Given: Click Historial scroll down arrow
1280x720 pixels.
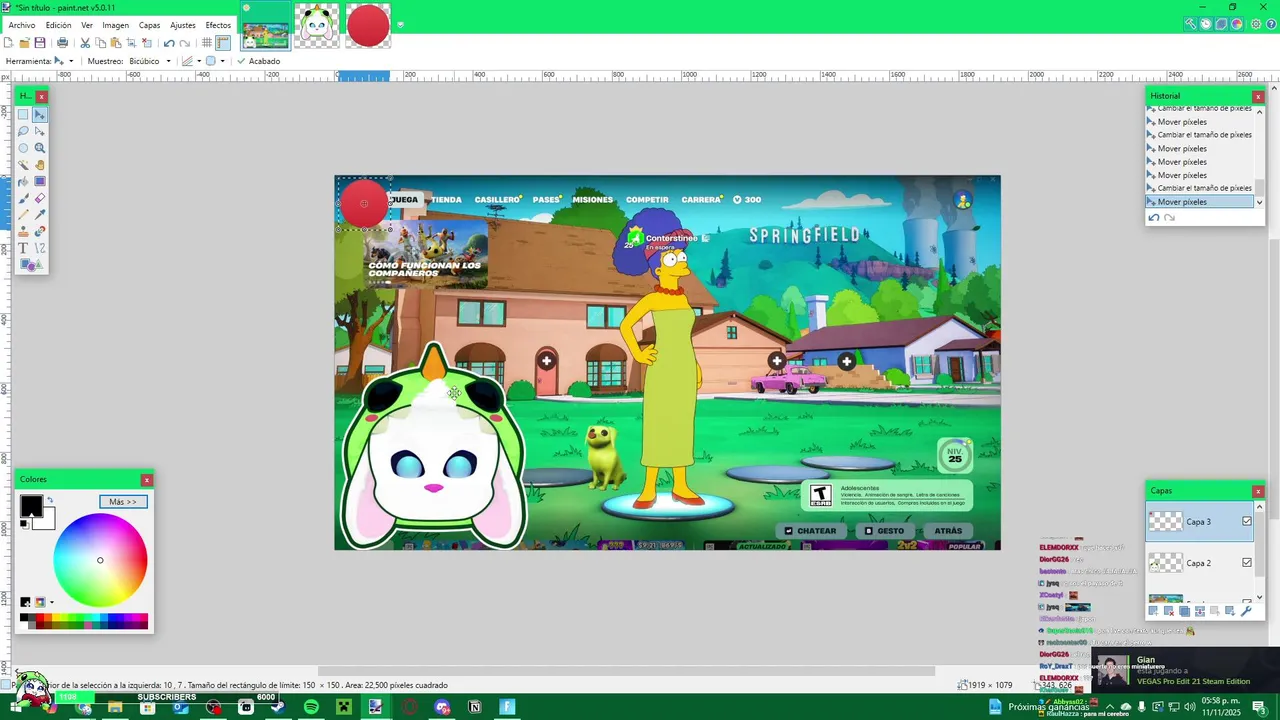Looking at the screenshot, I should (1259, 202).
